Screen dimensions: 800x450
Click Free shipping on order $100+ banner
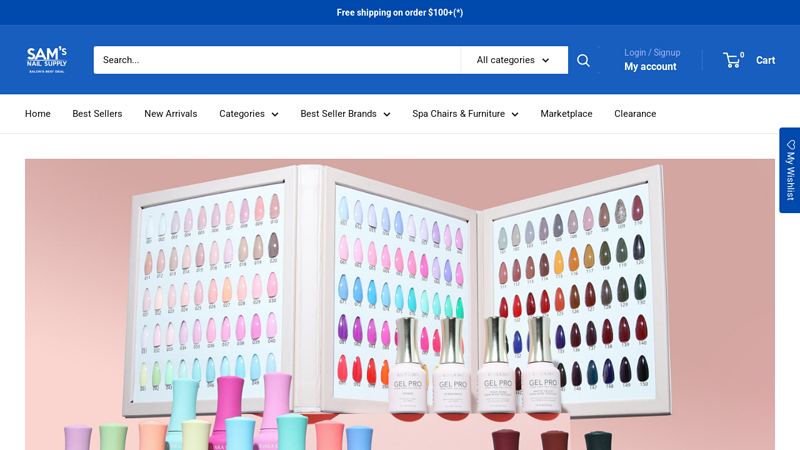click(400, 13)
